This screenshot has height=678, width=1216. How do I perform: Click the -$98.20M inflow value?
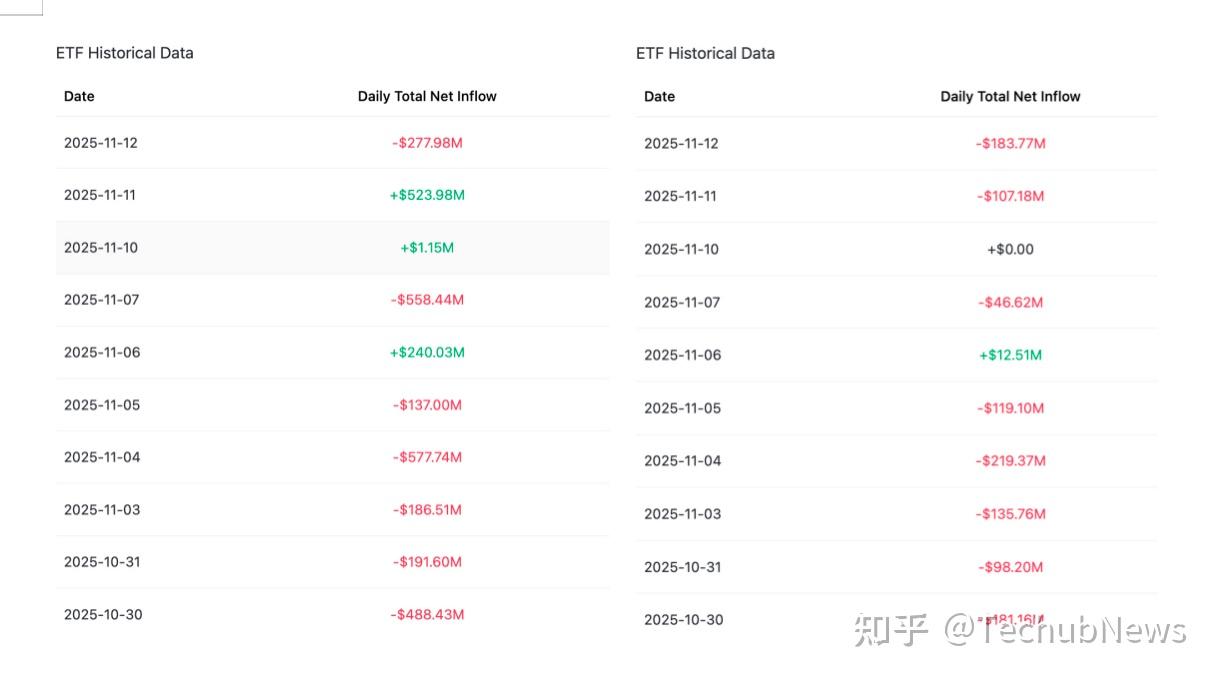[x=1010, y=567]
